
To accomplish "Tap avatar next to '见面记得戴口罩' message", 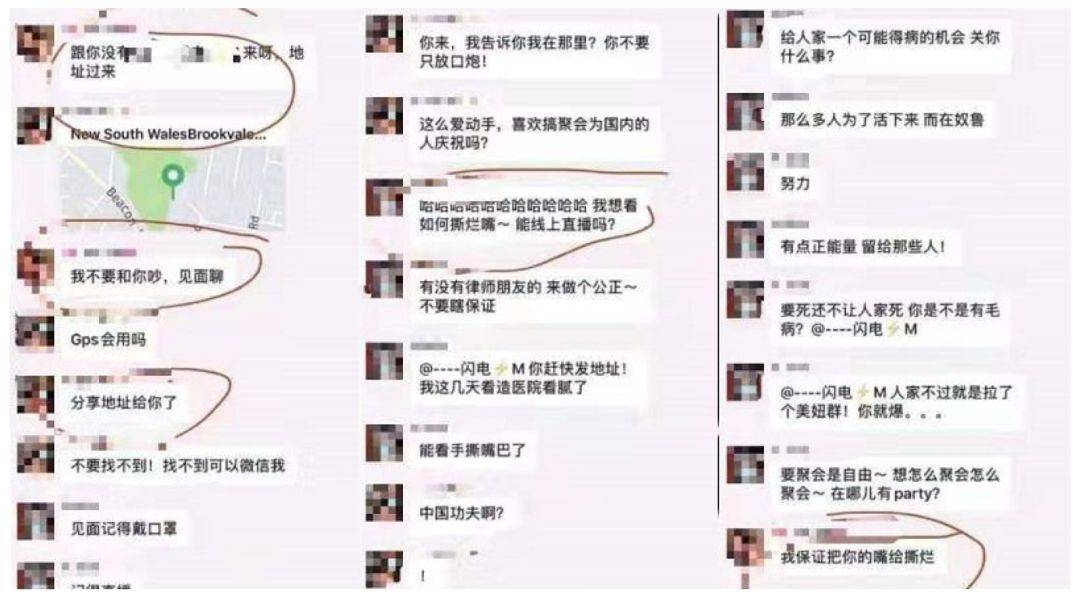I will pos(35,522).
